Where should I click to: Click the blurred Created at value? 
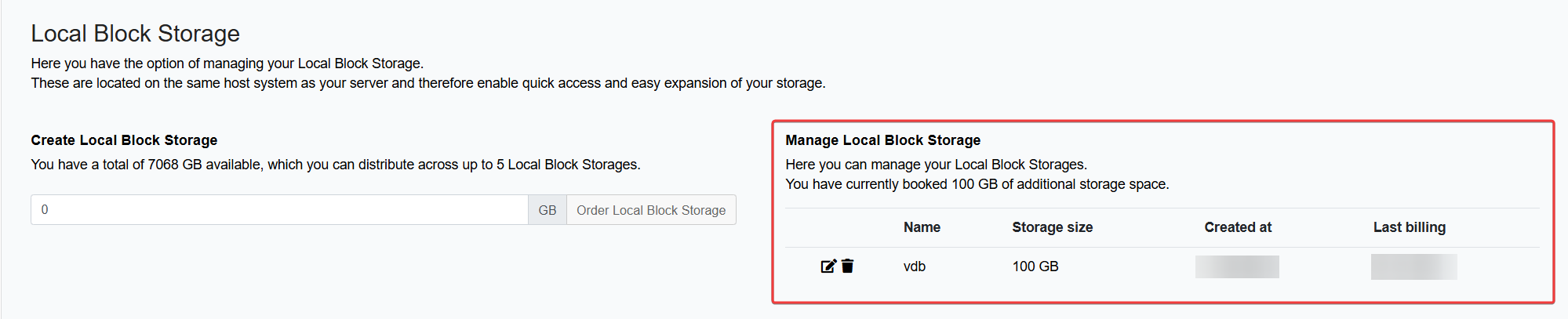pos(1237,266)
